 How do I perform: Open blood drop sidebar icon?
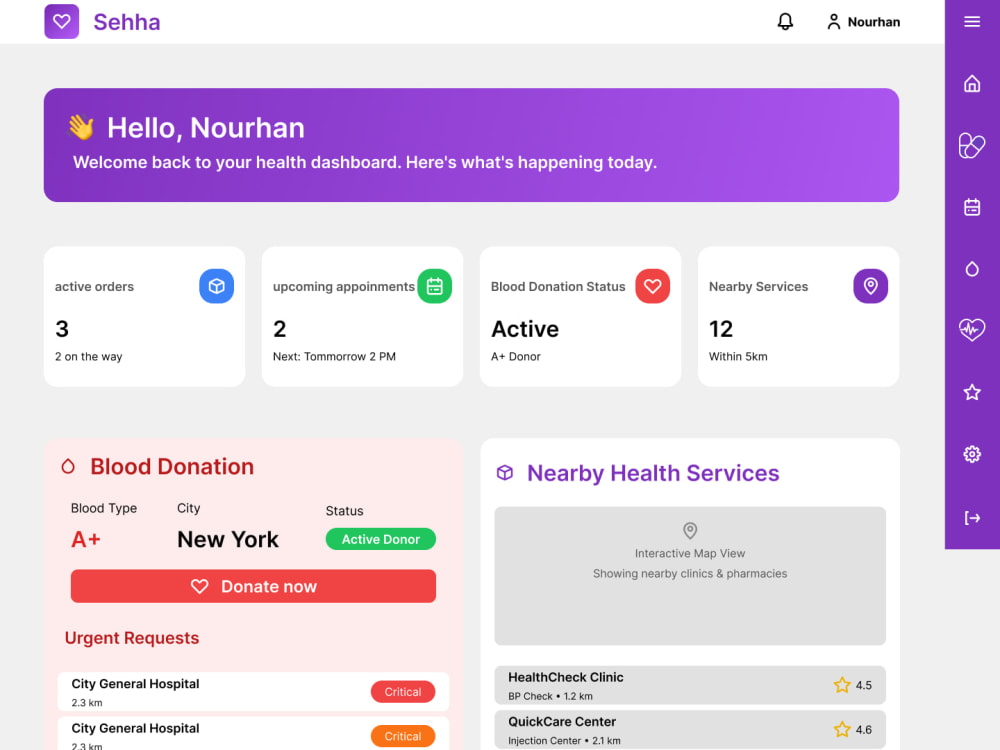[x=971, y=269]
